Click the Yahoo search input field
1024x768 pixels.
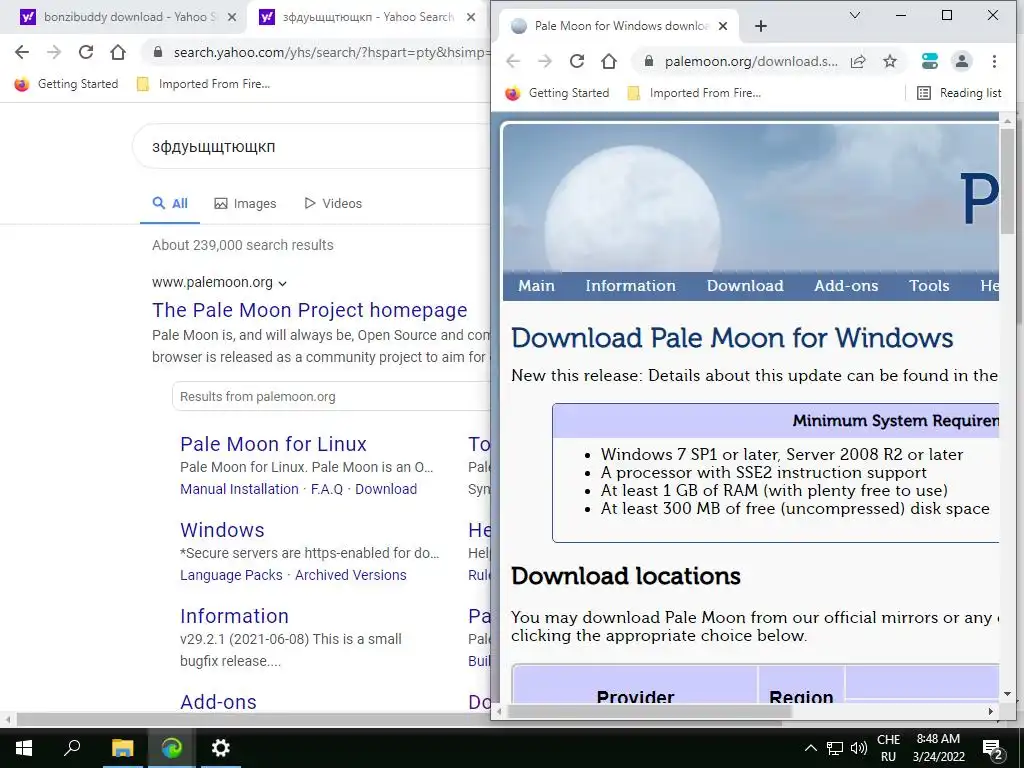[313, 146]
